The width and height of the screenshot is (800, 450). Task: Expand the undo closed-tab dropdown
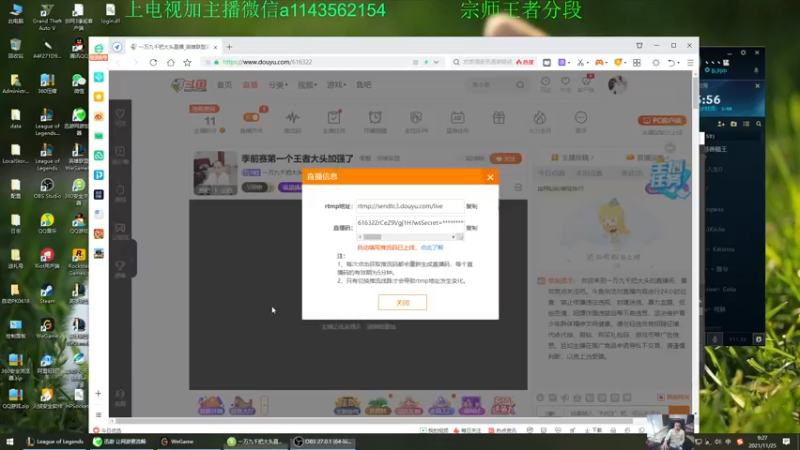678,63
